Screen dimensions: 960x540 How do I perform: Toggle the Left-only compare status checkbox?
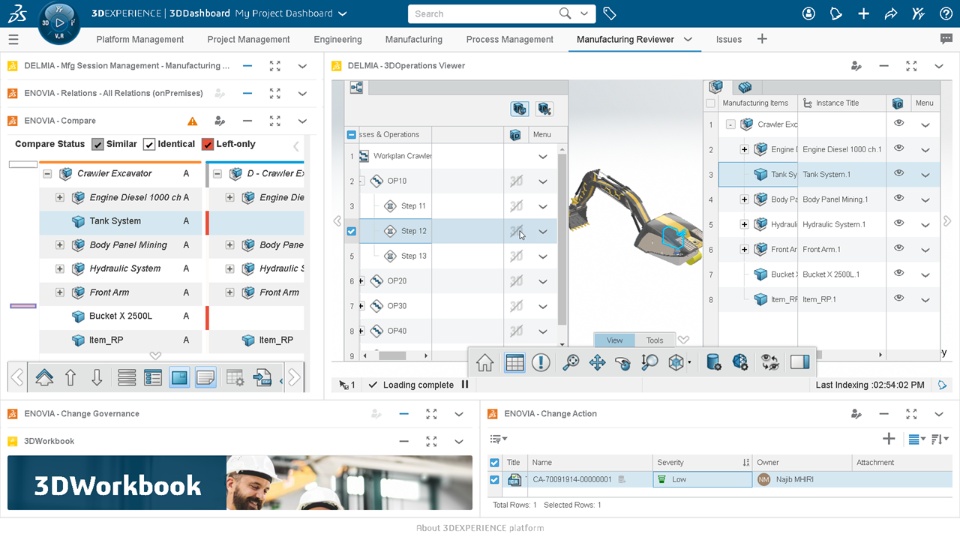pos(208,144)
